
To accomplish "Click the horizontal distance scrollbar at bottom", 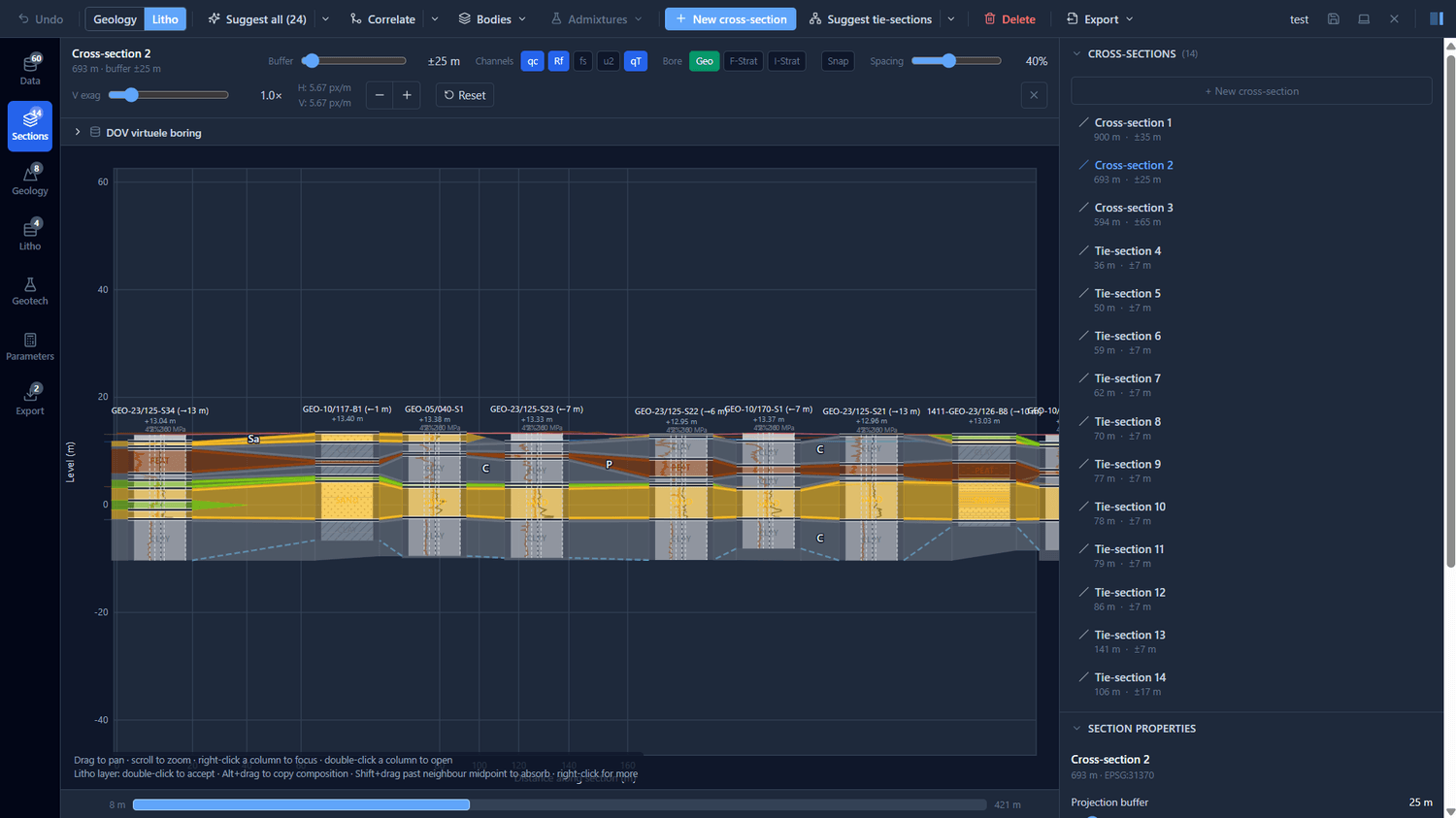I will [559, 804].
